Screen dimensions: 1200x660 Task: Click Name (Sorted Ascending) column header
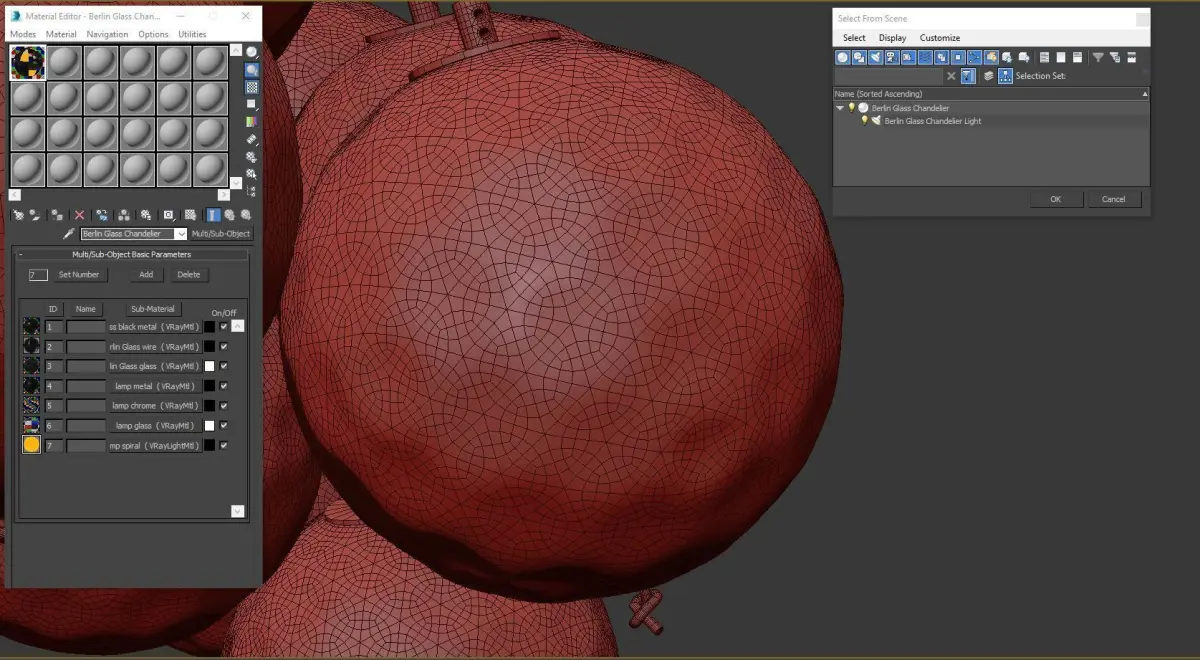(x=990, y=94)
